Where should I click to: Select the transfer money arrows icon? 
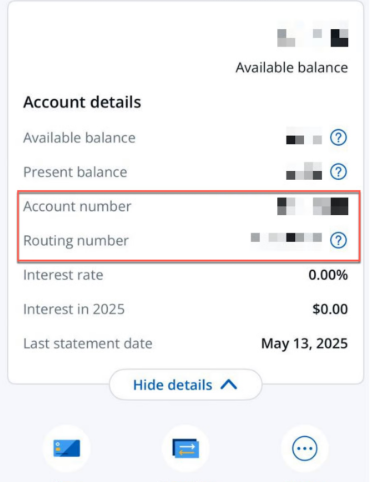click(186, 448)
